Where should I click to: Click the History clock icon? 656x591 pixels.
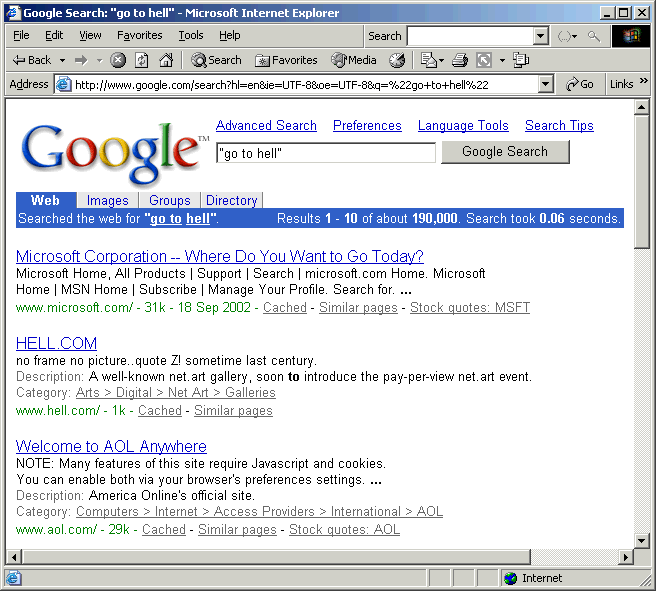pyautogui.click(x=397, y=60)
